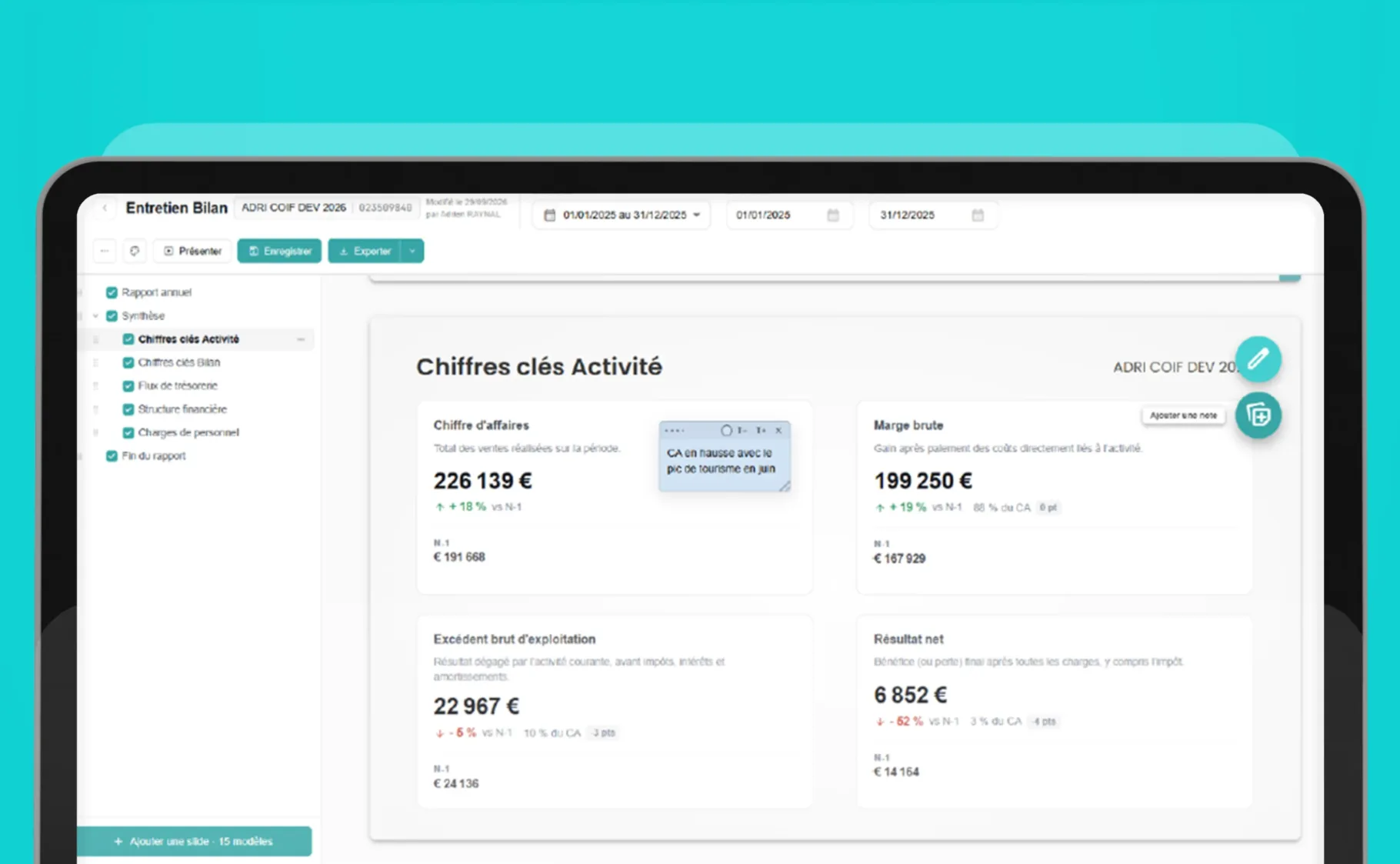
Task: Click the Excédent brut d'exploitation heading
Action: [514, 639]
